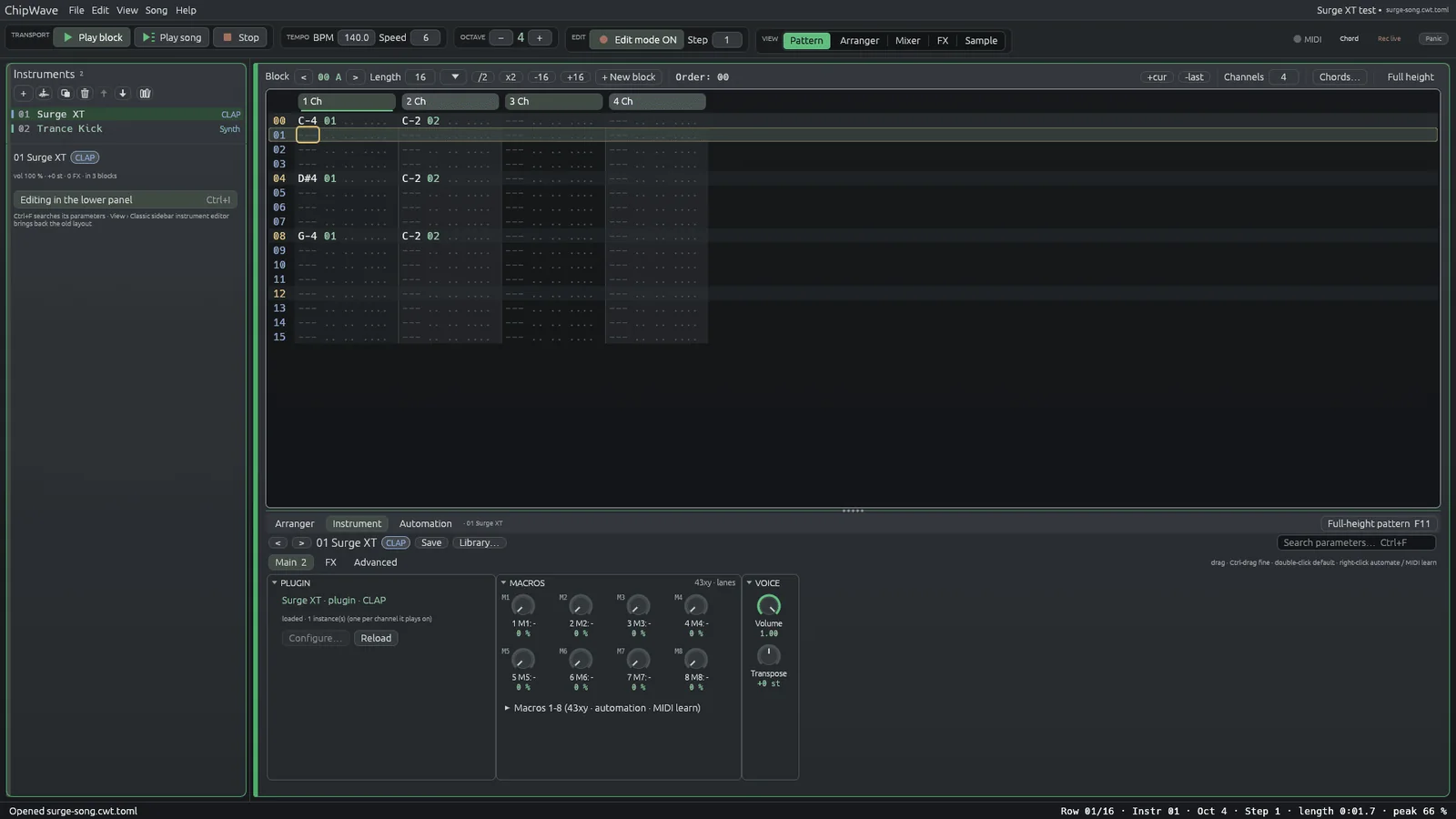Toggle the MIDI indicator
Screen dimensions: 1456x819
[x=1308, y=39]
